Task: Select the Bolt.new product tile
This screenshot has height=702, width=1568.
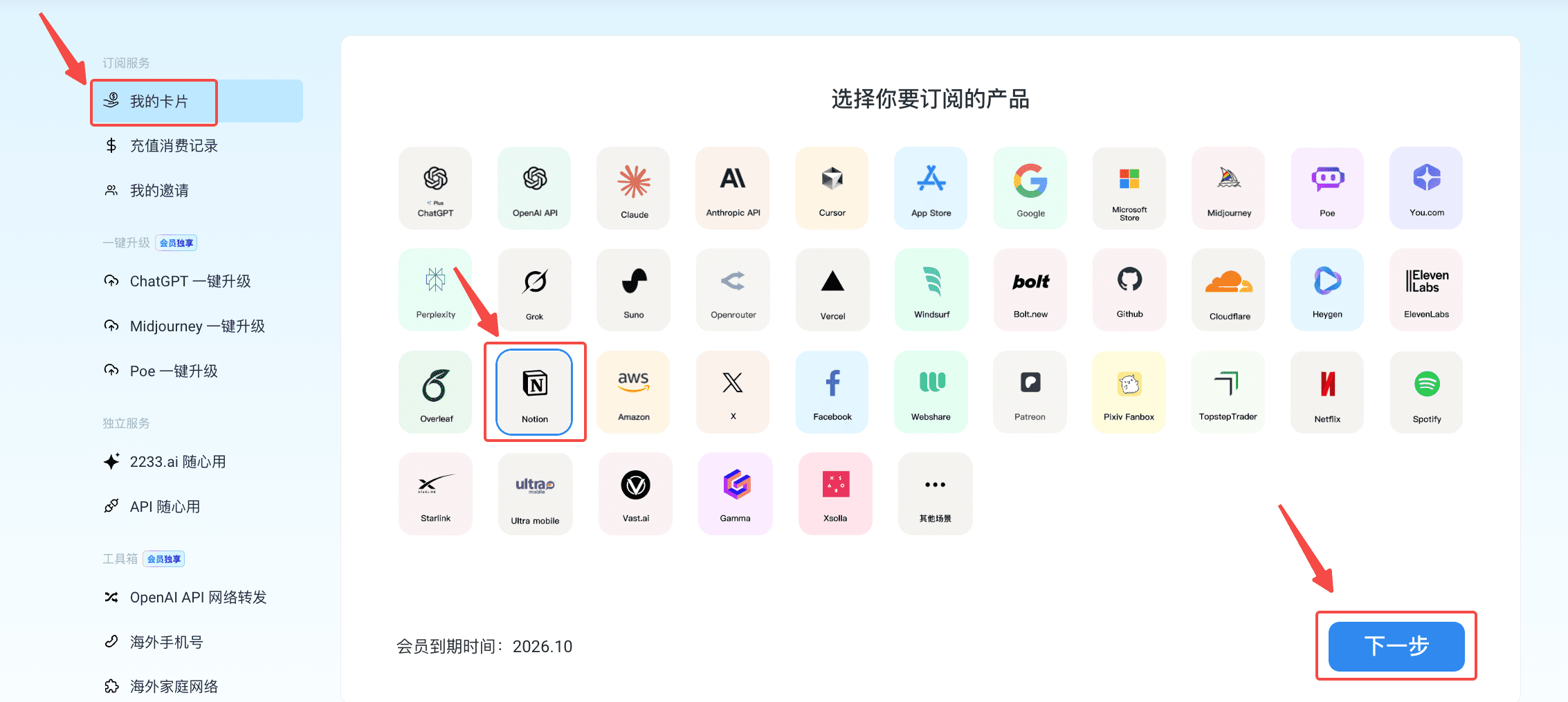Action: [1030, 290]
